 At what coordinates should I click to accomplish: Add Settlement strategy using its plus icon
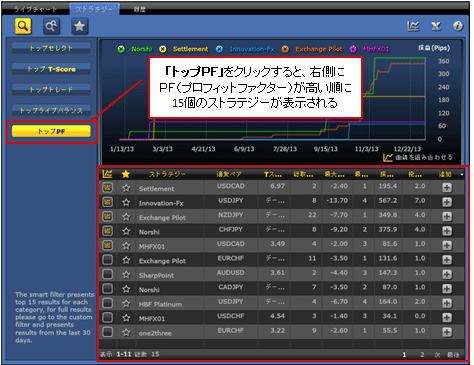tap(447, 188)
